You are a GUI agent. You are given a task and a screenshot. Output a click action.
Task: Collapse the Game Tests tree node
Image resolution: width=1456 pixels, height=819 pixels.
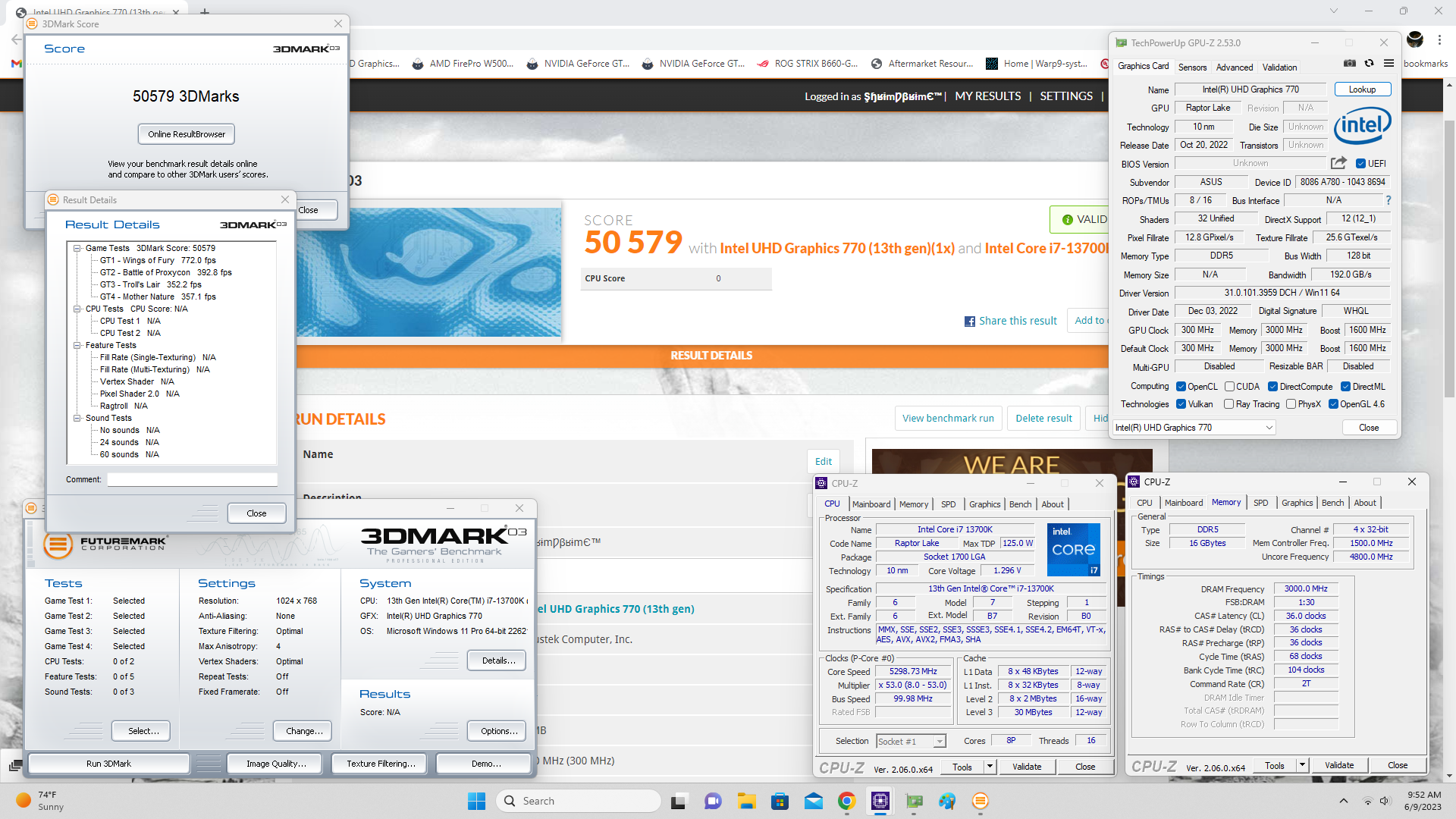tap(77, 248)
